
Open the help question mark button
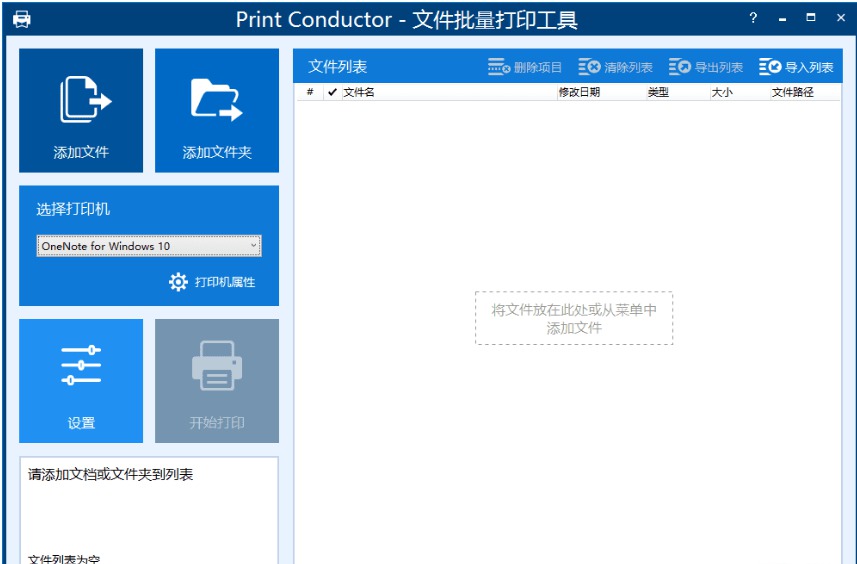tap(753, 18)
